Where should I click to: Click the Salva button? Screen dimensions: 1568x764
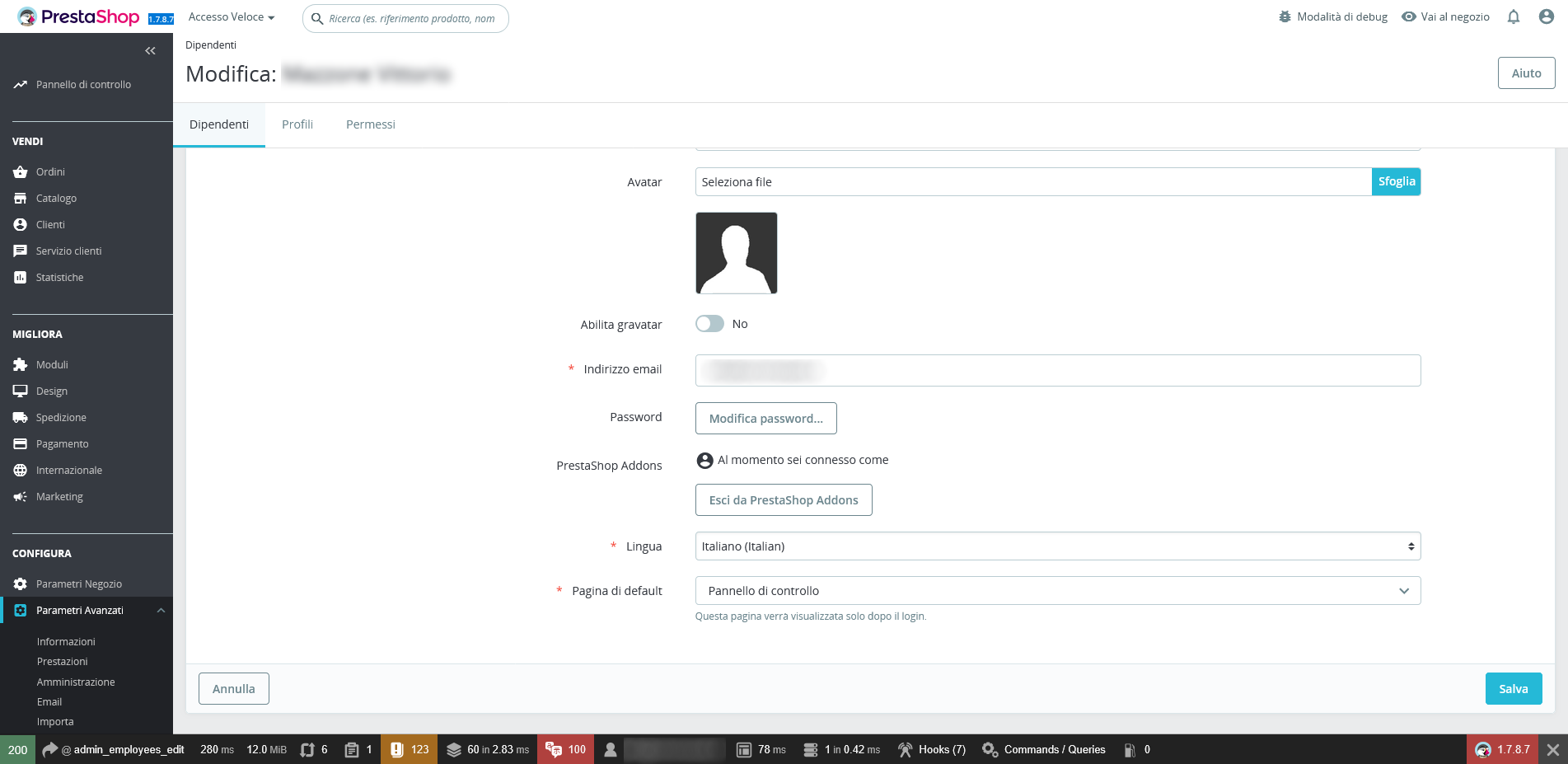pyautogui.click(x=1514, y=689)
